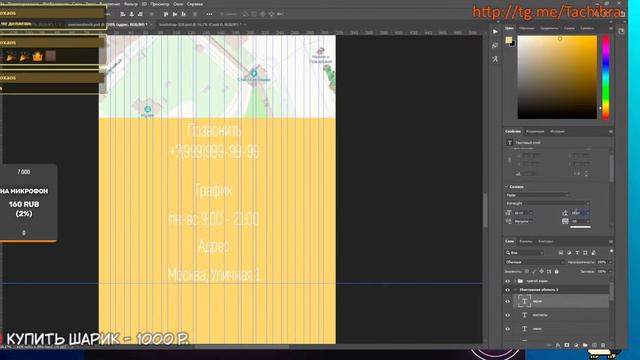Click the text color bar in Символ section
This screenshot has height=360, width=640.
click(x=580, y=227)
